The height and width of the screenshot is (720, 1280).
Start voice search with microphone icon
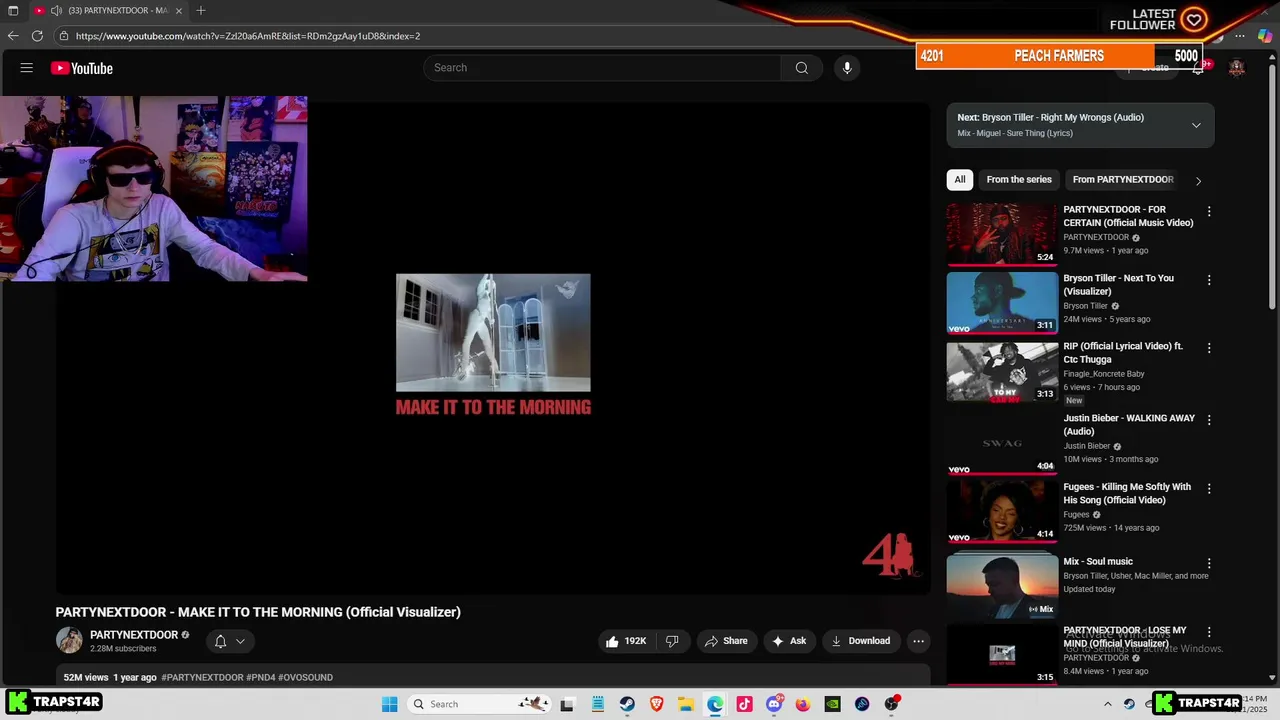(x=847, y=68)
